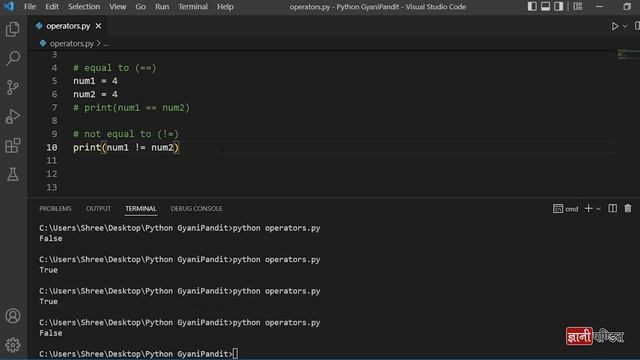This screenshot has height=360, width=640.
Task: Place cursor in 'num2 = 4' line
Action: (96, 94)
